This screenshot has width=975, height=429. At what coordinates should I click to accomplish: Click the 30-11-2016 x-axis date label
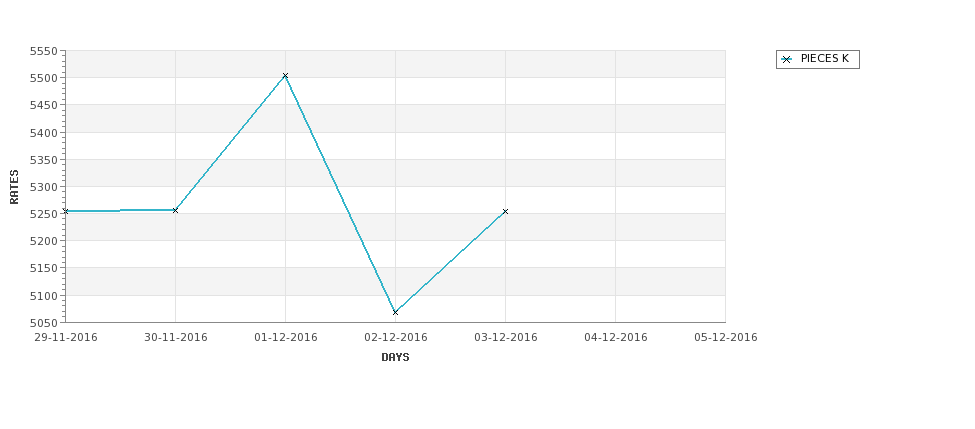coord(175,338)
